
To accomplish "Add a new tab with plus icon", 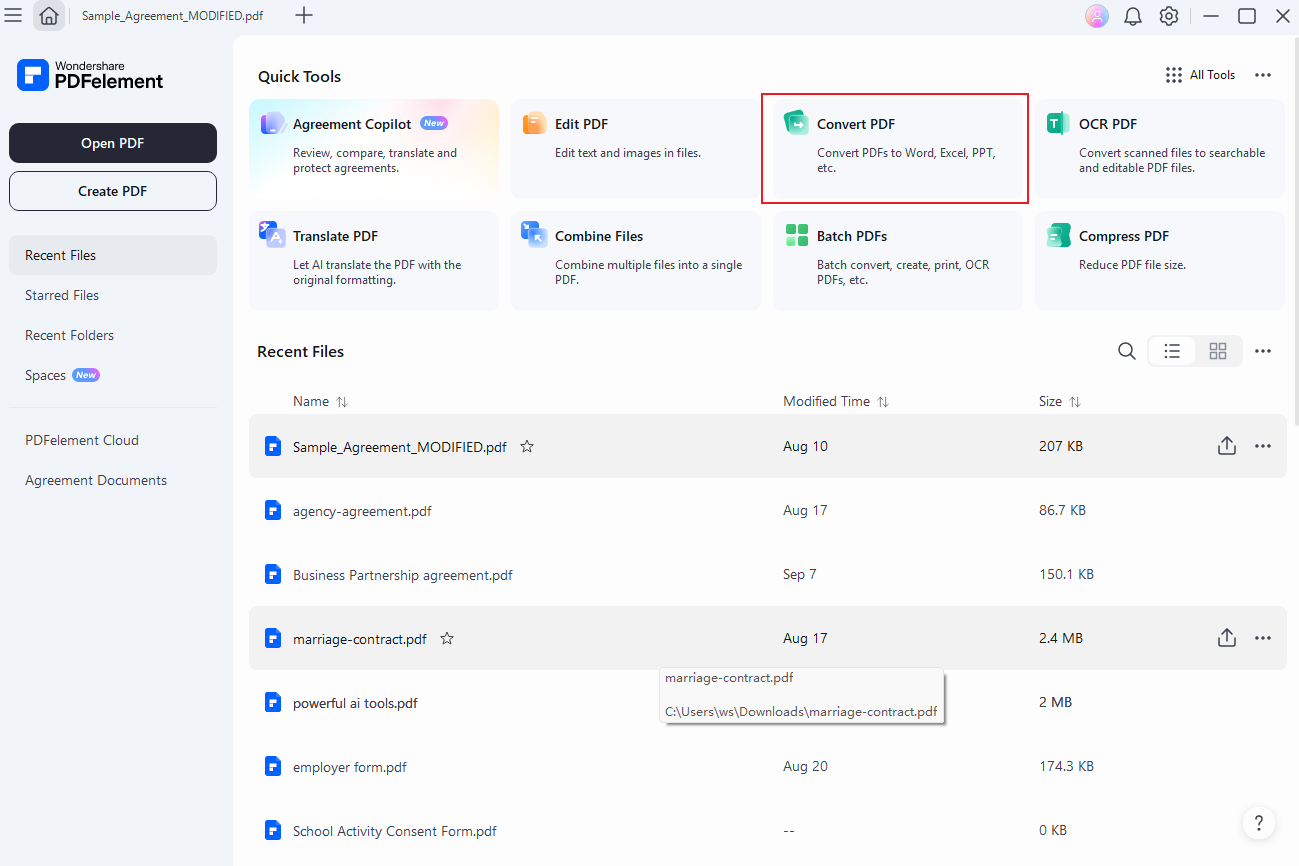I will coord(305,16).
